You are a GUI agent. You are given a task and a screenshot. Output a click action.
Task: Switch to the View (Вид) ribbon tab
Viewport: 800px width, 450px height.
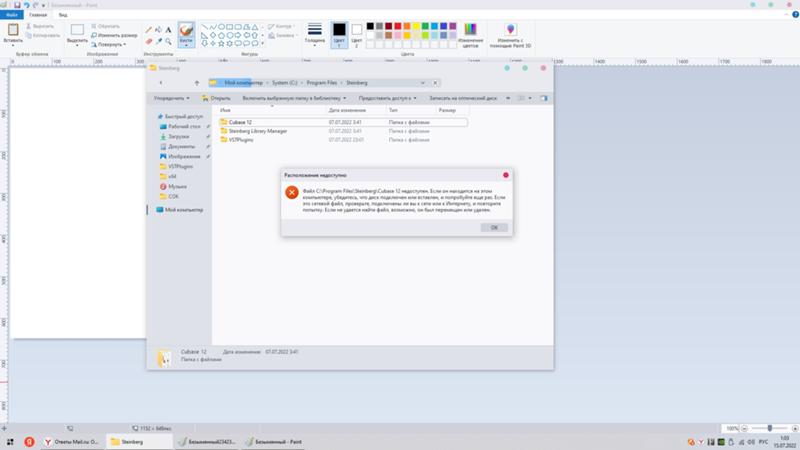[x=63, y=15]
